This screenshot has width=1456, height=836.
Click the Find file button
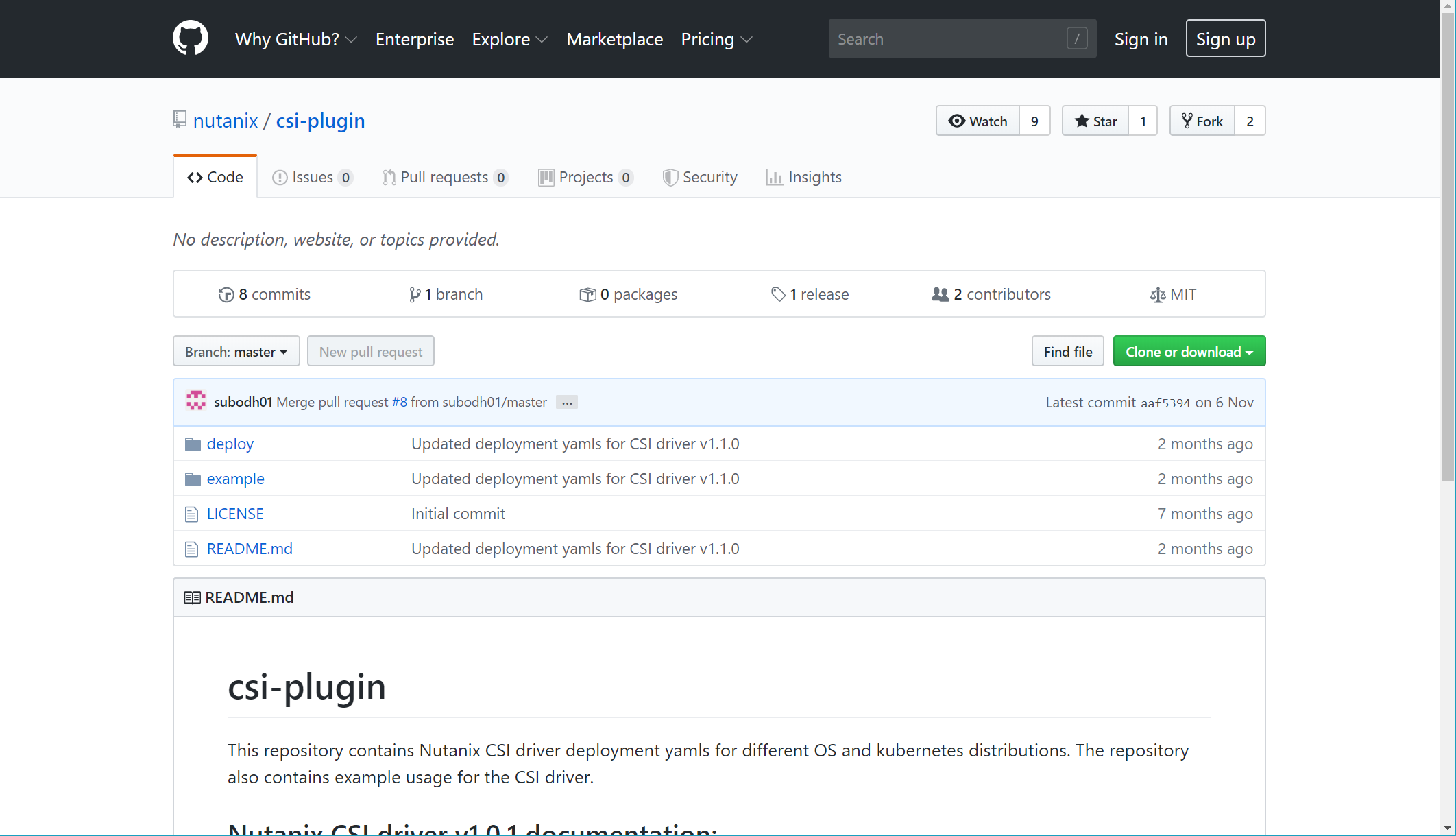(1068, 351)
